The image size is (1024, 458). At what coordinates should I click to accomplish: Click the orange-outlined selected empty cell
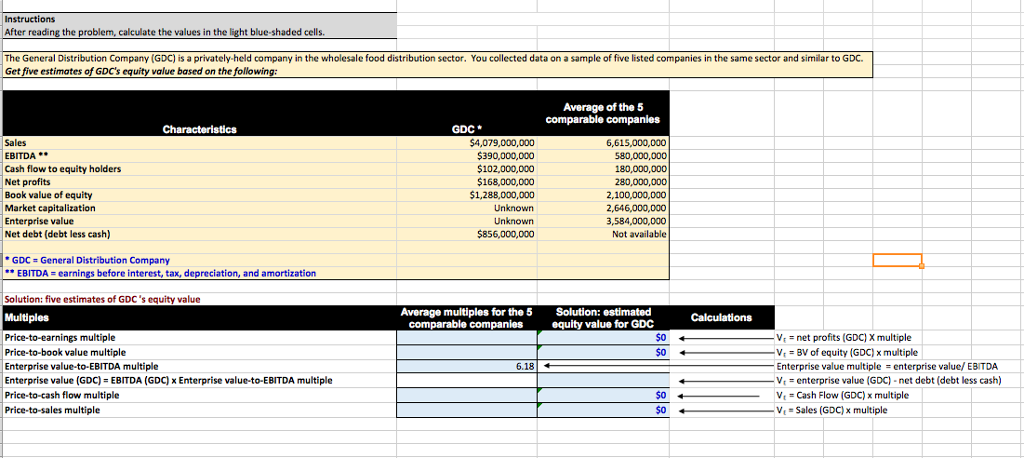(896, 260)
